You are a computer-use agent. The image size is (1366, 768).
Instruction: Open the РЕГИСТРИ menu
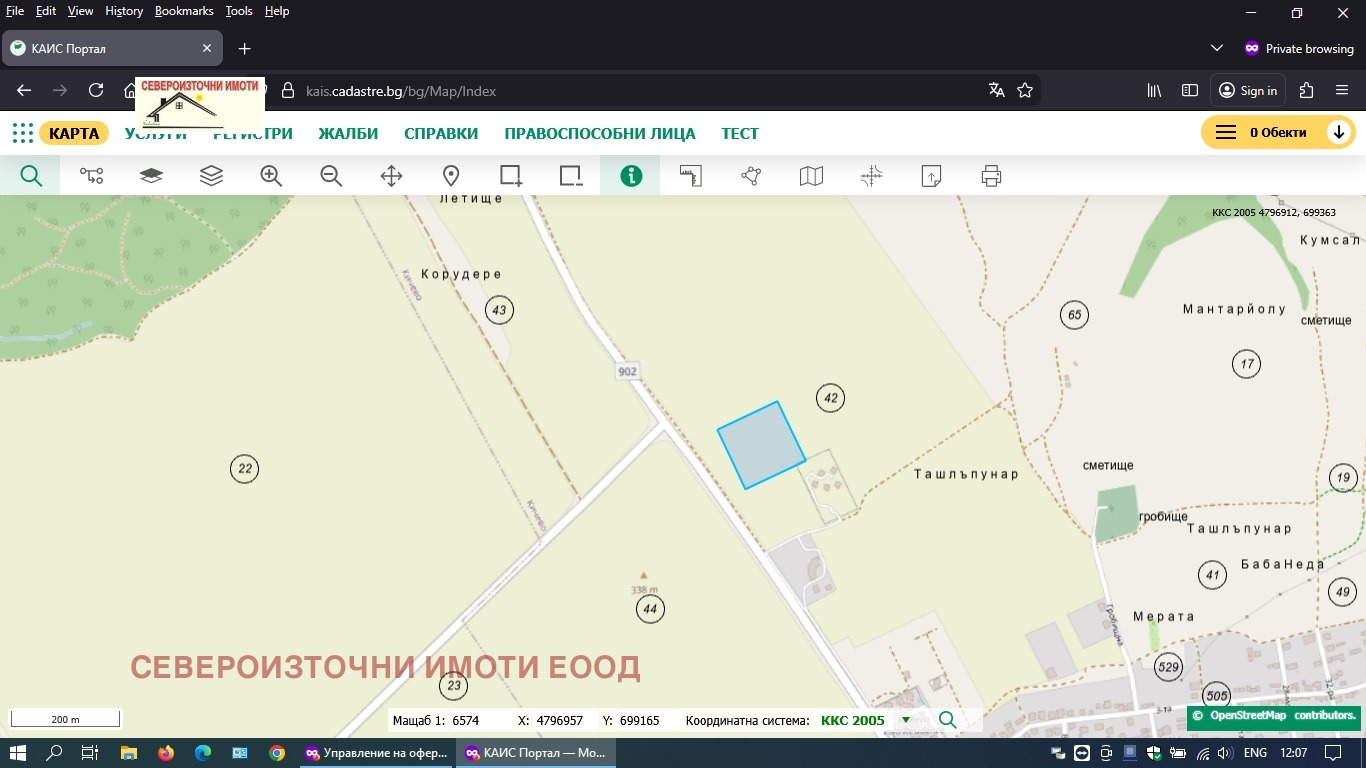[x=252, y=133]
